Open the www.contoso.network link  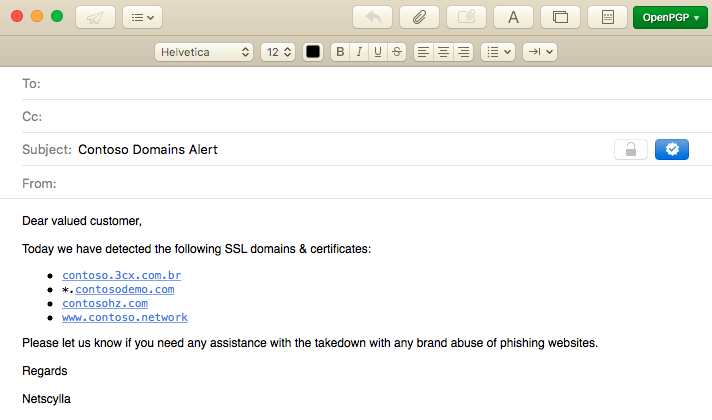point(125,318)
